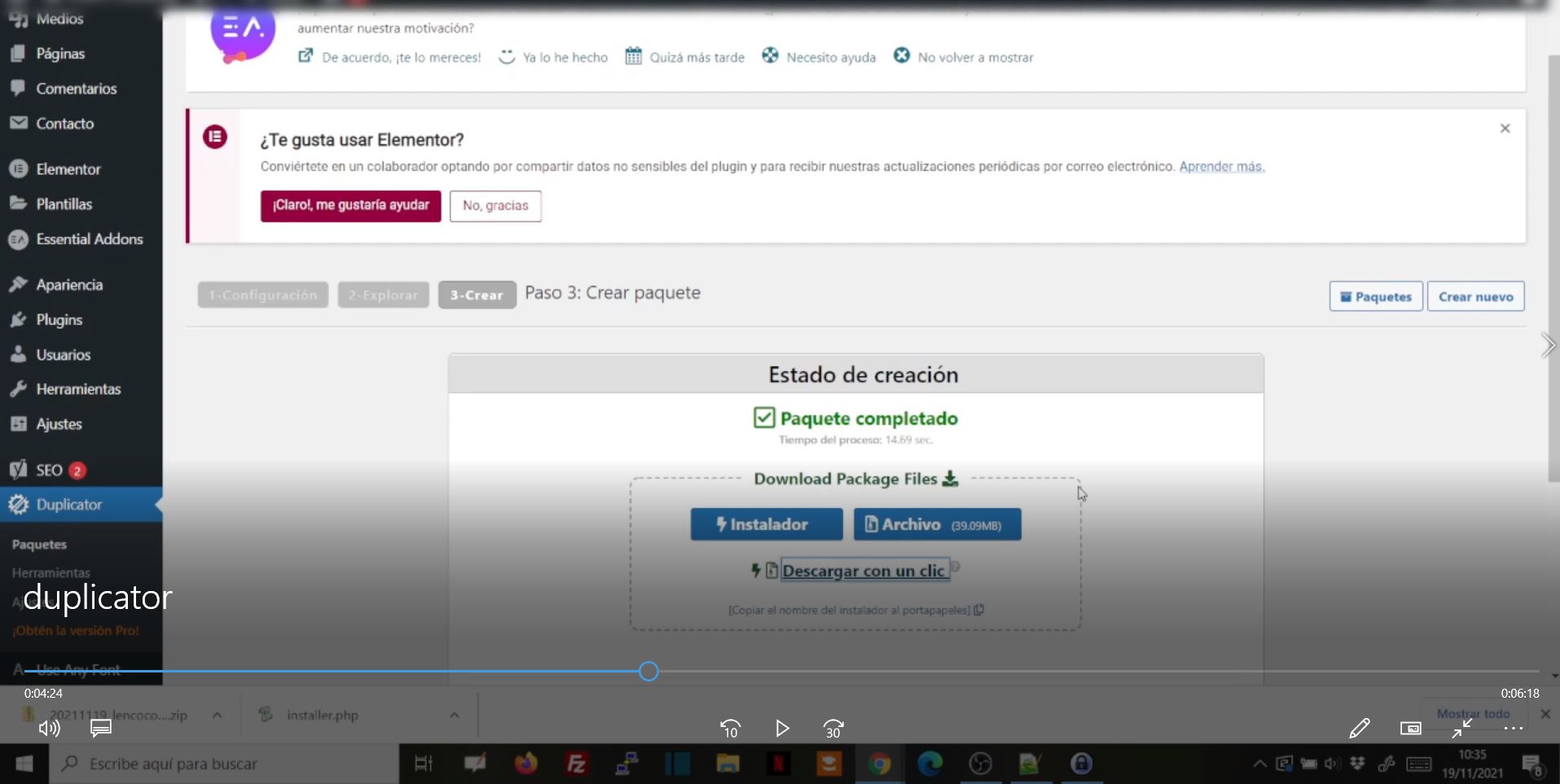Click the next arrow on right edge

point(1548,345)
